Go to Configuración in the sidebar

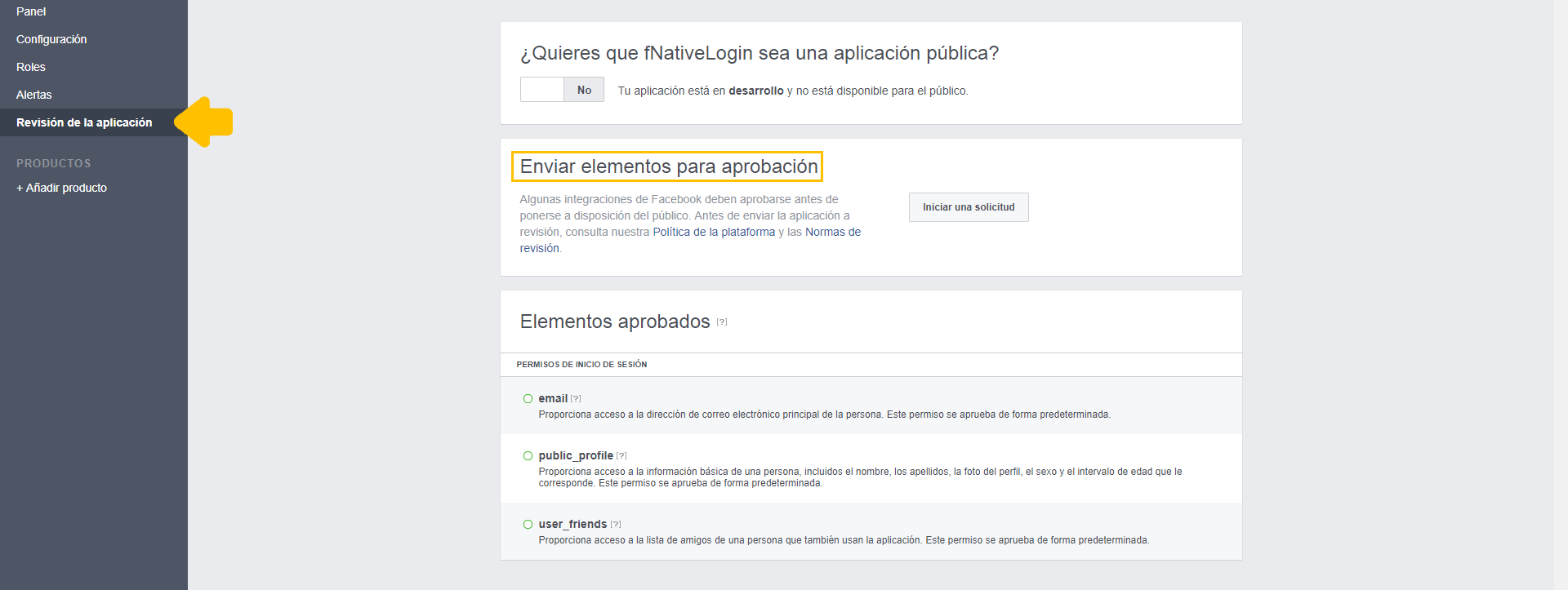coord(51,39)
